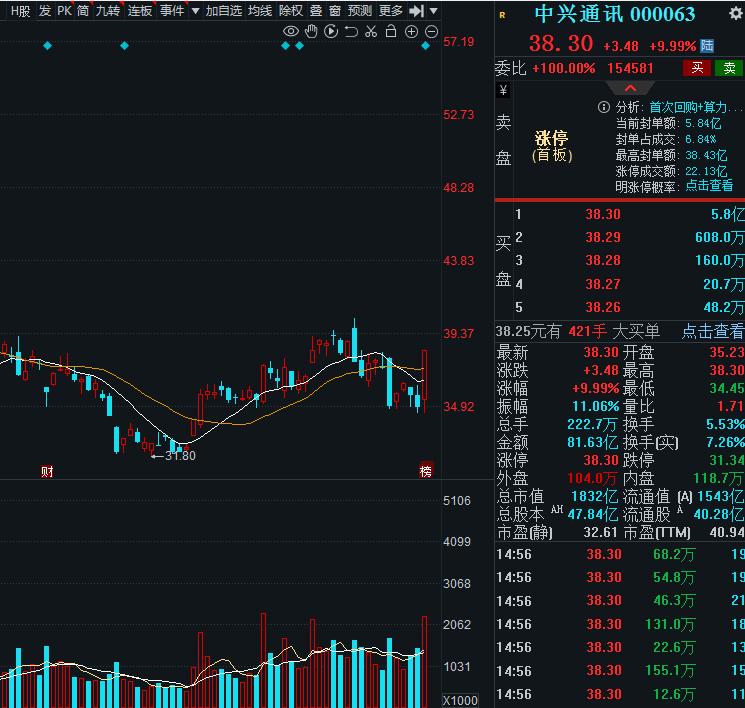Click the red 买 buy button
Viewport: 745px width, 708px height.
click(x=697, y=68)
